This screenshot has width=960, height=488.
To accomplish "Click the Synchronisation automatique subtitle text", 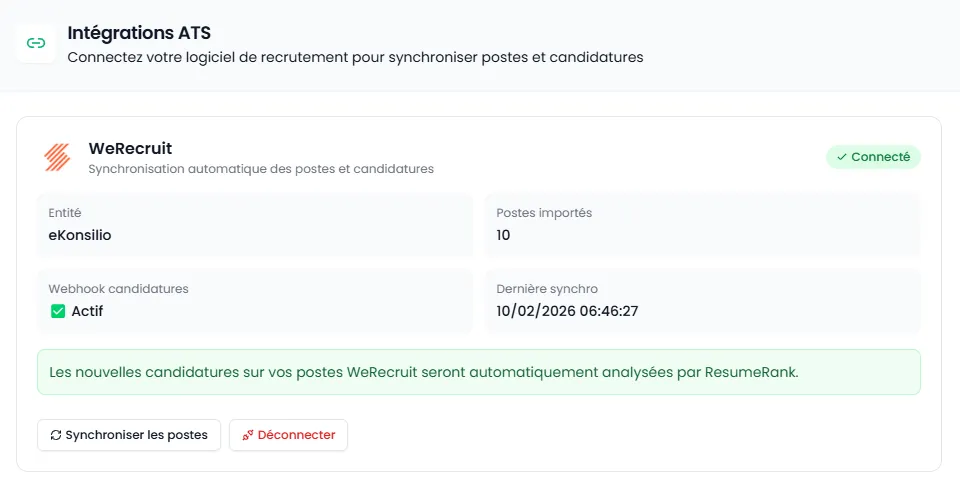I will 261,169.
